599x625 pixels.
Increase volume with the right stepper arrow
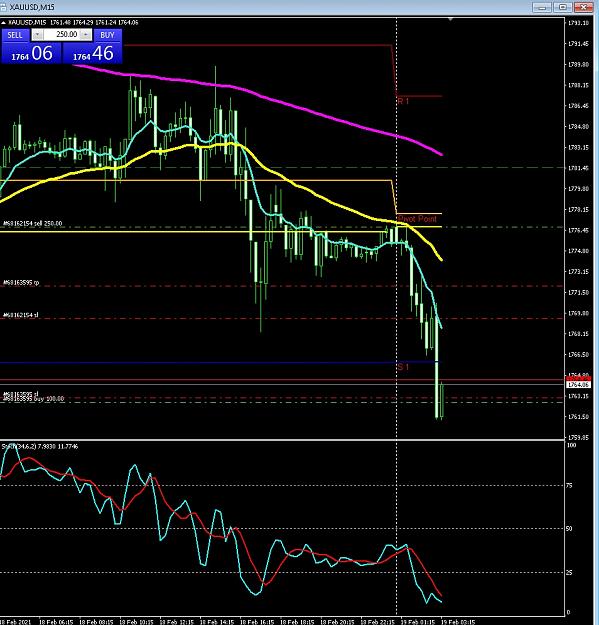click(86, 35)
